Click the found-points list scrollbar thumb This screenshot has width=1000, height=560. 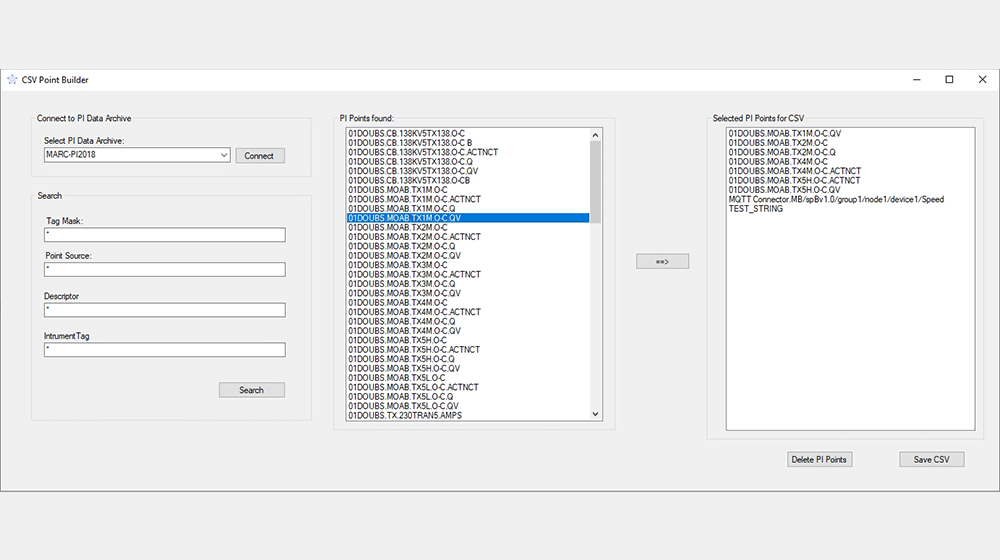595,182
